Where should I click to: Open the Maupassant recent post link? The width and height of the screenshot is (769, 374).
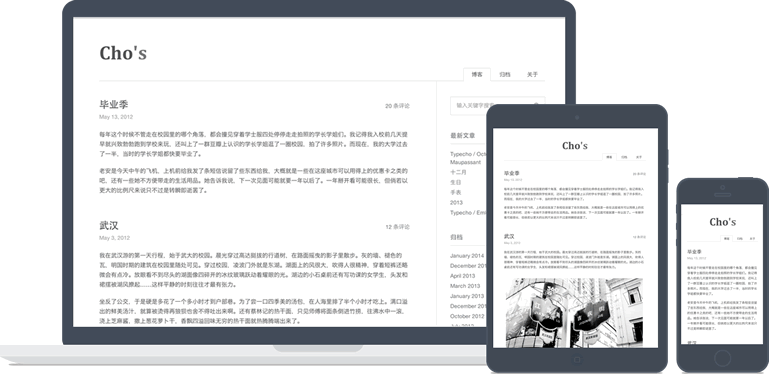(x=465, y=162)
